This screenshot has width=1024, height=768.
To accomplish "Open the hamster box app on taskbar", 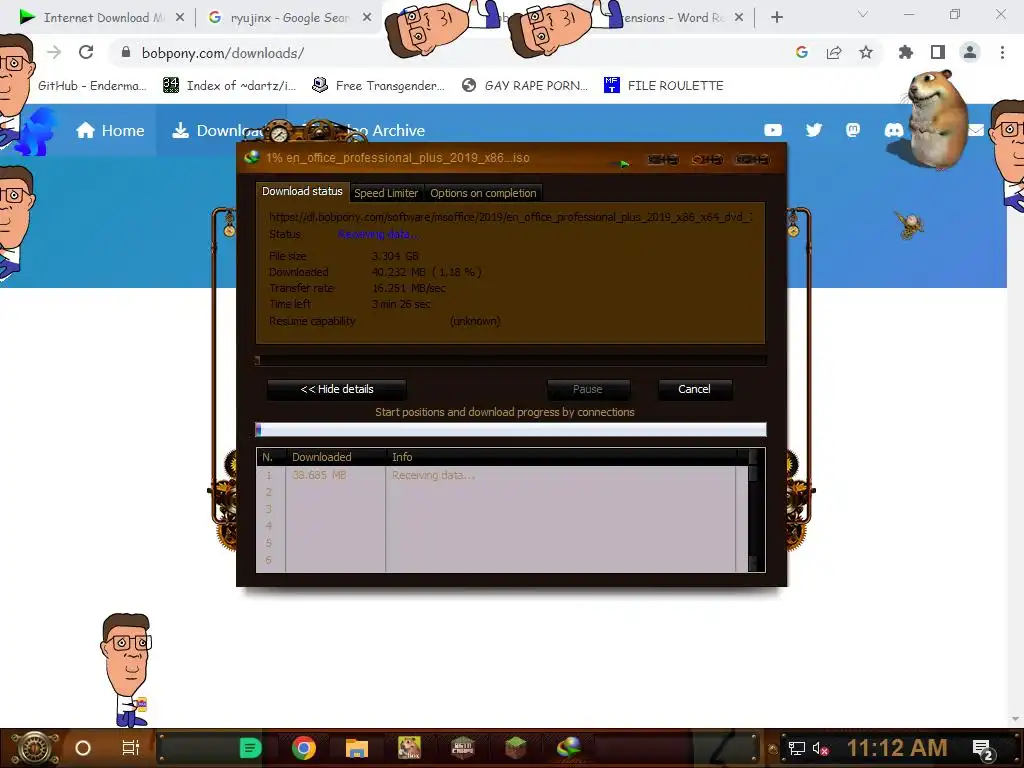I will tap(409, 748).
